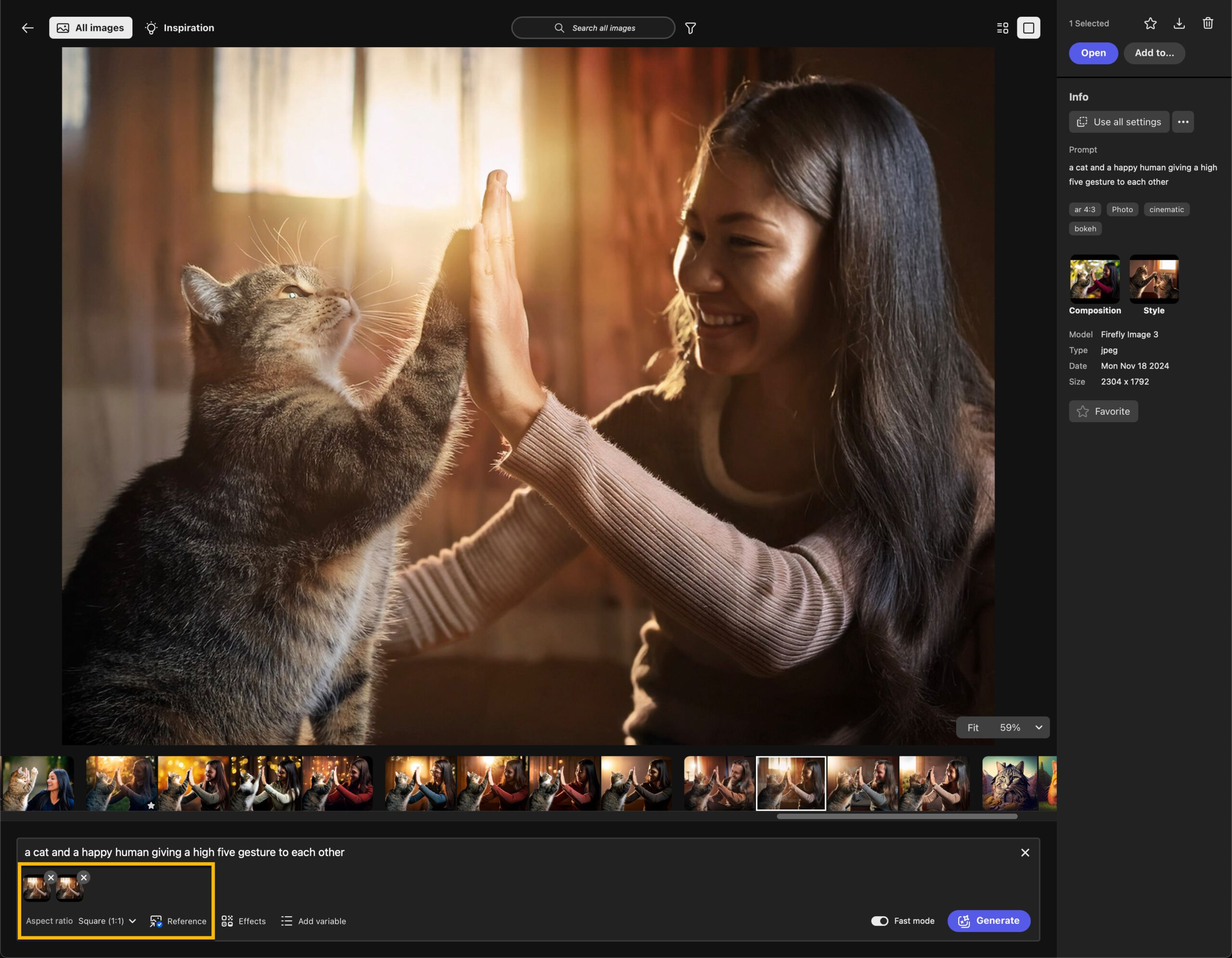Toggle the Fast mode switch
The height and width of the screenshot is (958, 1232).
tap(878, 920)
